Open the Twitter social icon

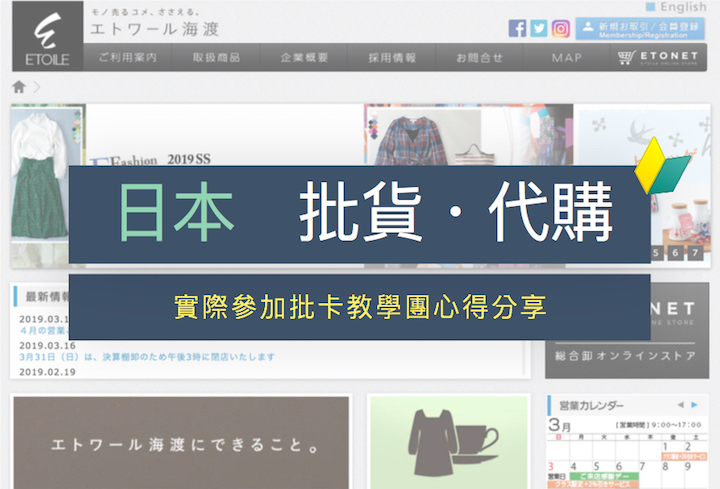539,28
